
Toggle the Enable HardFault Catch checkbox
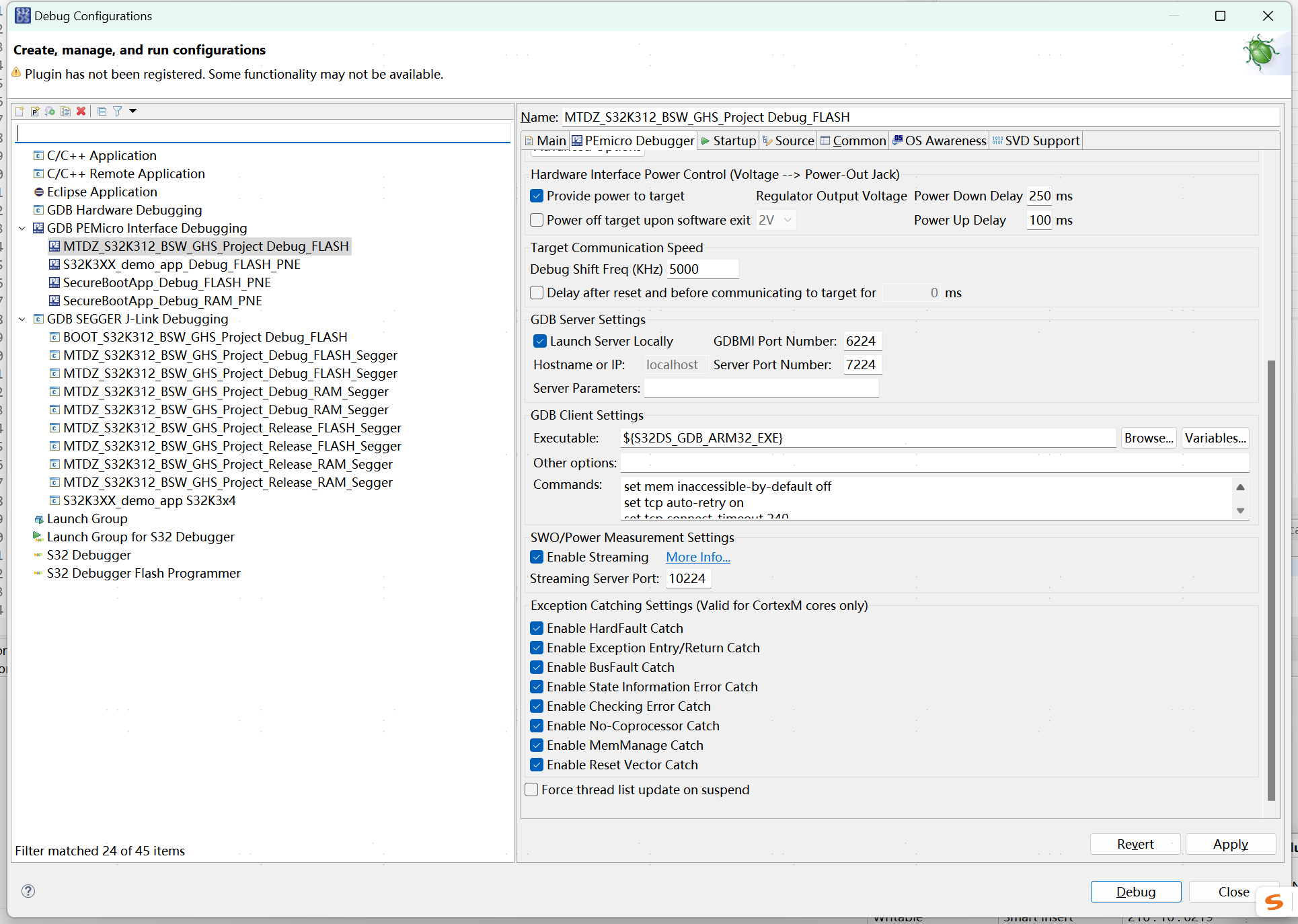pos(537,628)
